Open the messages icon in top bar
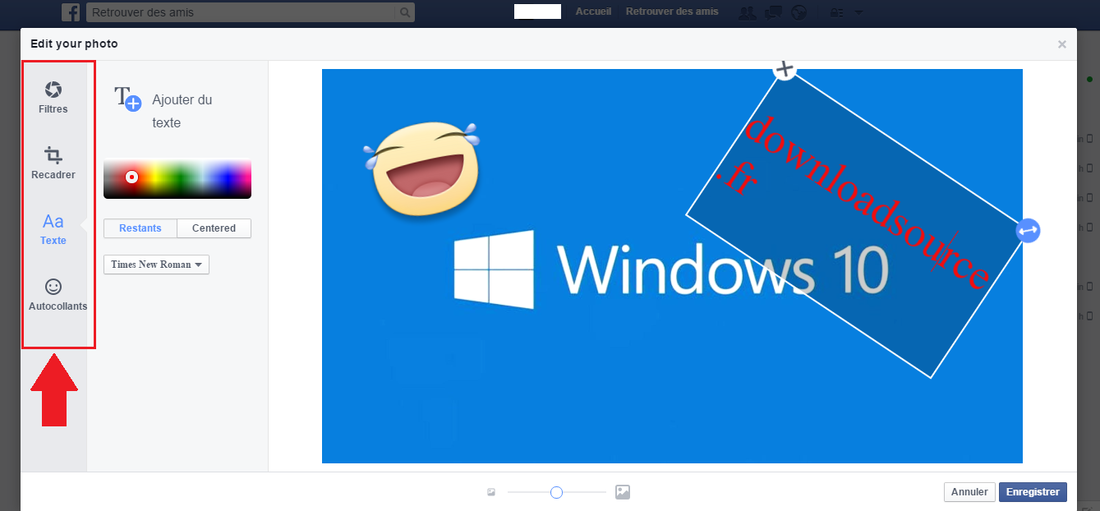 coord(773,12)
